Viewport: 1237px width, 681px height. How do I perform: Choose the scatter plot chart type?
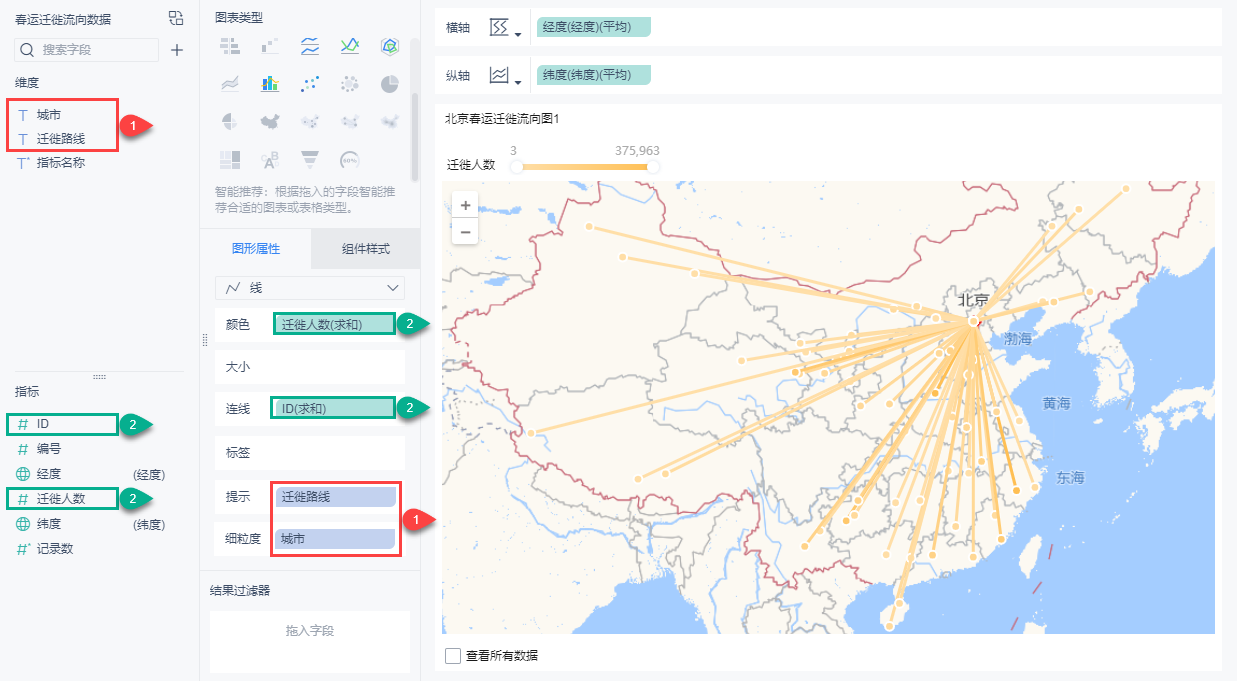[x=310, y=84]
